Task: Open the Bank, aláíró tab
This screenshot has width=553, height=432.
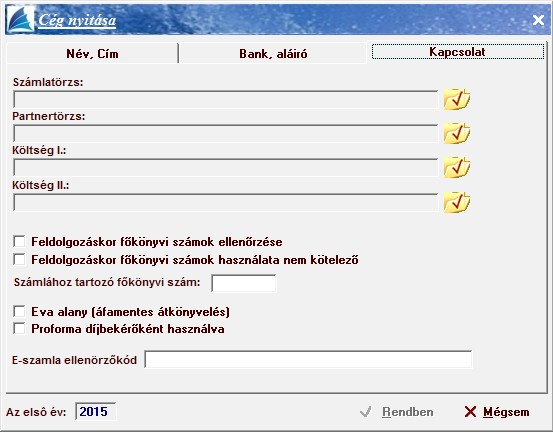Action: pyautogui.click(x=273, y=54)
